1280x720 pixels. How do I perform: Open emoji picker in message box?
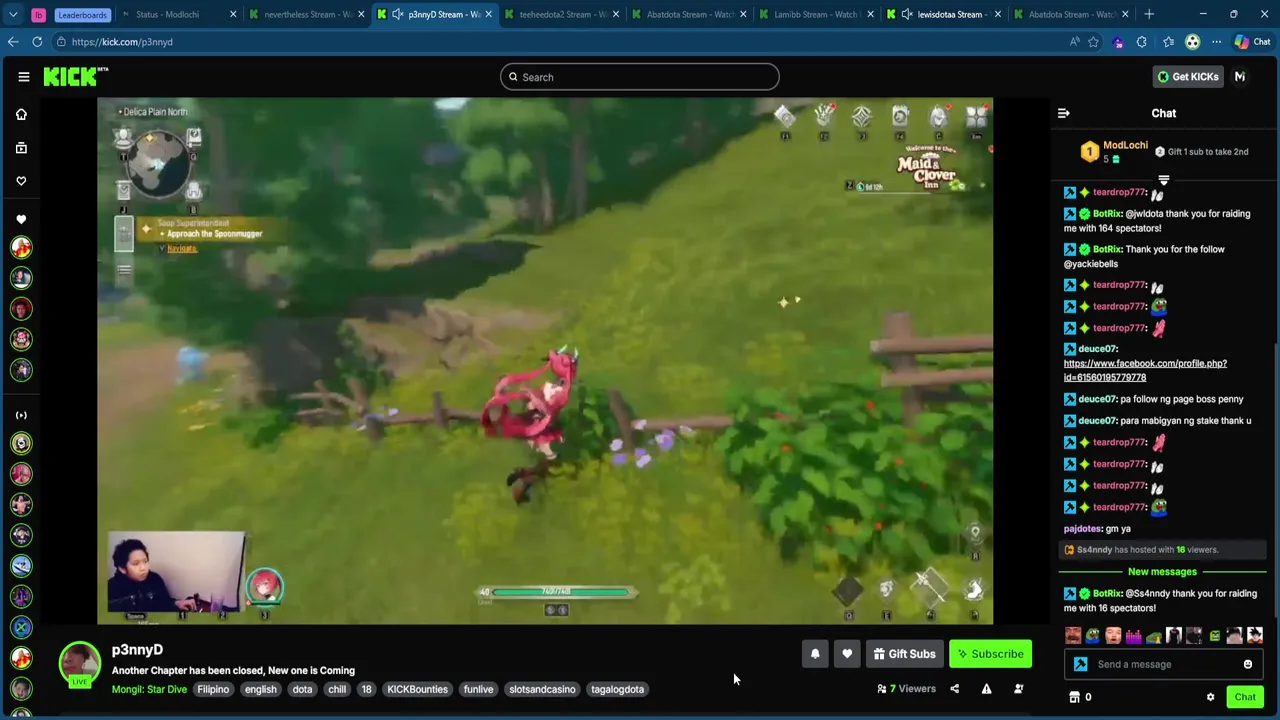pos(1248,664)
